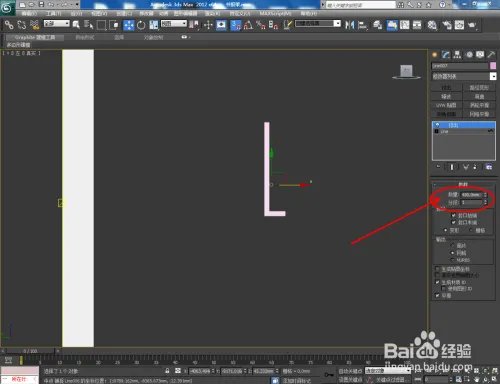Toggle the Snaps Toggle icon
The image size is (500, 384).
pos(236,25)
